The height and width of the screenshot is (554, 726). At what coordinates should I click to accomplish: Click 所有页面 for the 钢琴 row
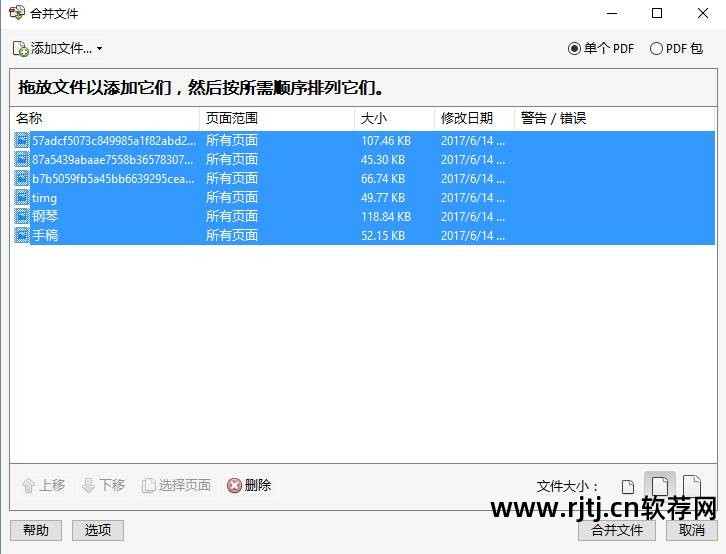[x=232, y=217]
